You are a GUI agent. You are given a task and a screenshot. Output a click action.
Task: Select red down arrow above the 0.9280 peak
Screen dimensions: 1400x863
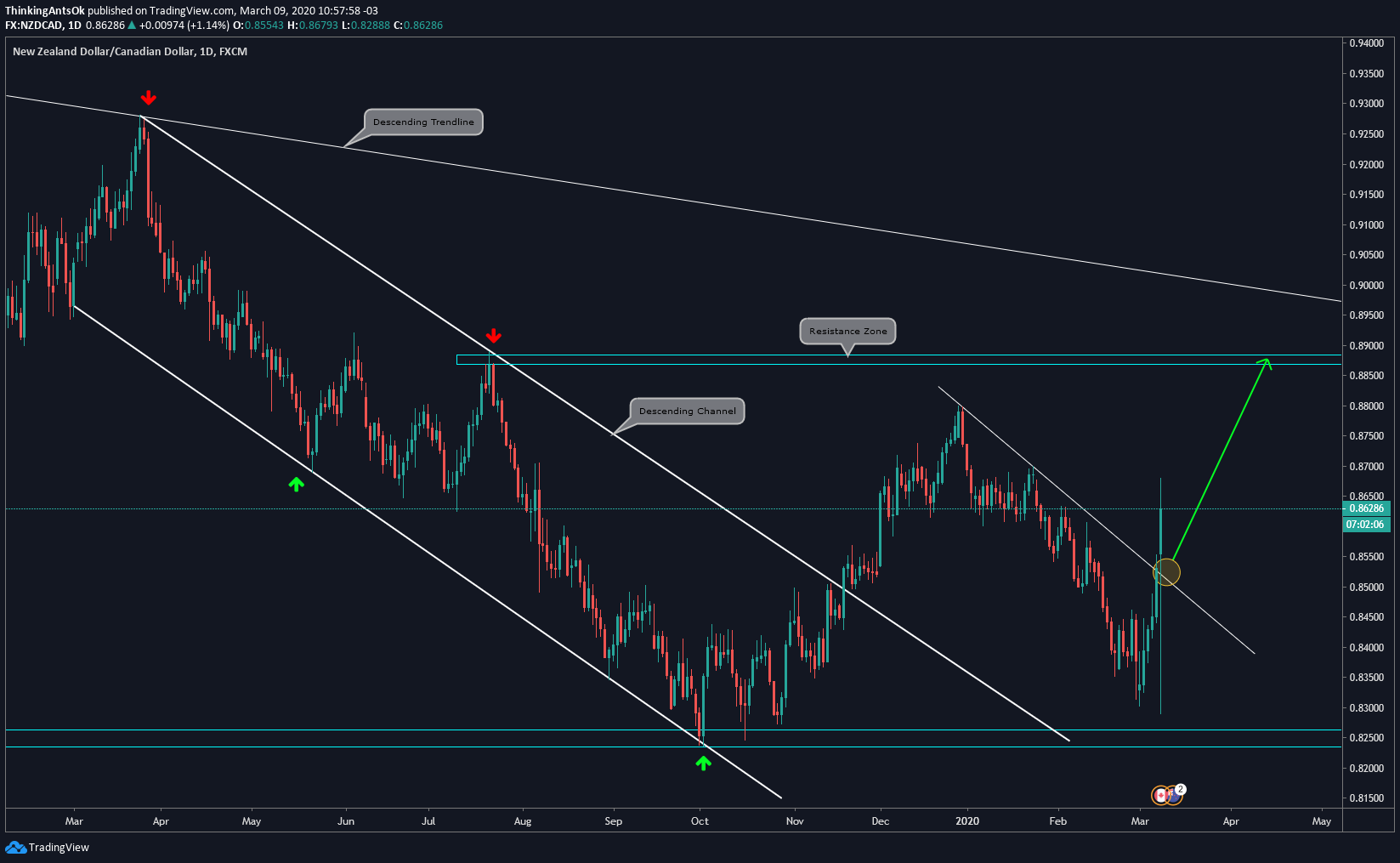coord(149,97)
